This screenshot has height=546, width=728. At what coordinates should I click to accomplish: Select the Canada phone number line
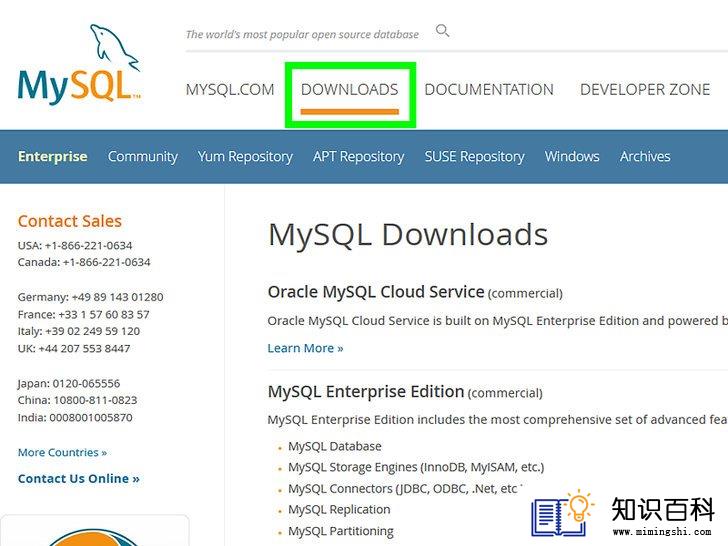[84, 262]
